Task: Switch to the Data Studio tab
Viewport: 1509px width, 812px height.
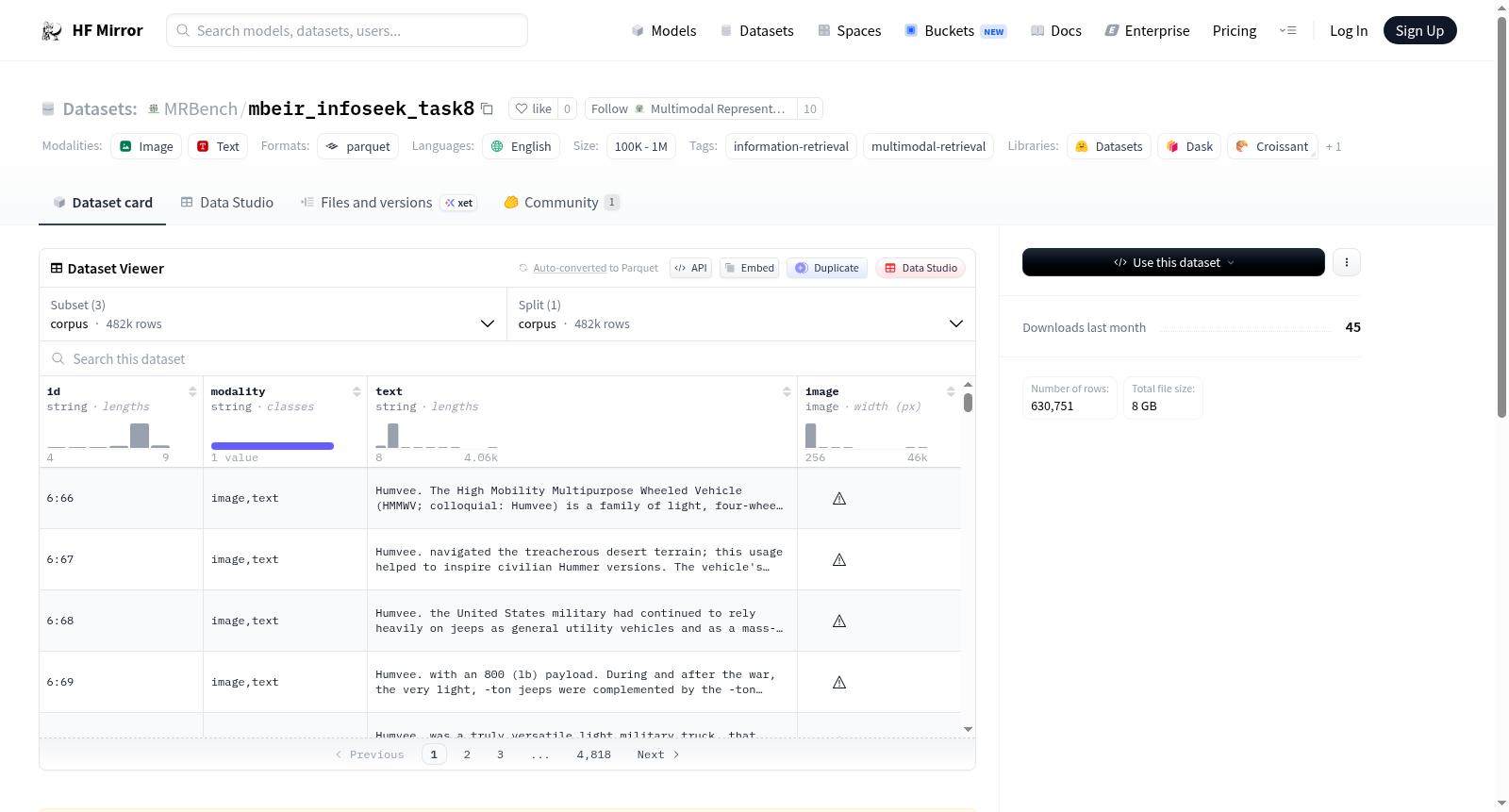Action: pyautogui.click(x=227, y=203)
